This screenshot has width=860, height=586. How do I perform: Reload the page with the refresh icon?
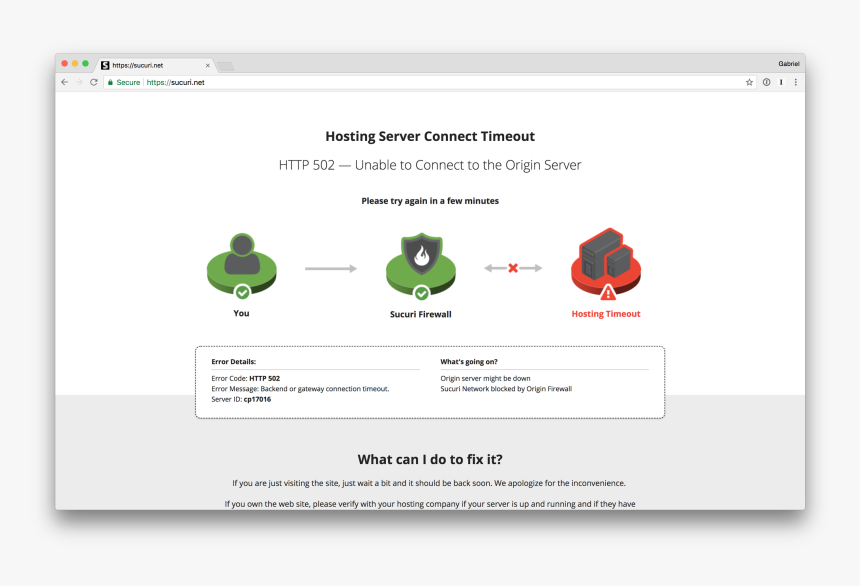pyautogui.click(x=94, y=82)
